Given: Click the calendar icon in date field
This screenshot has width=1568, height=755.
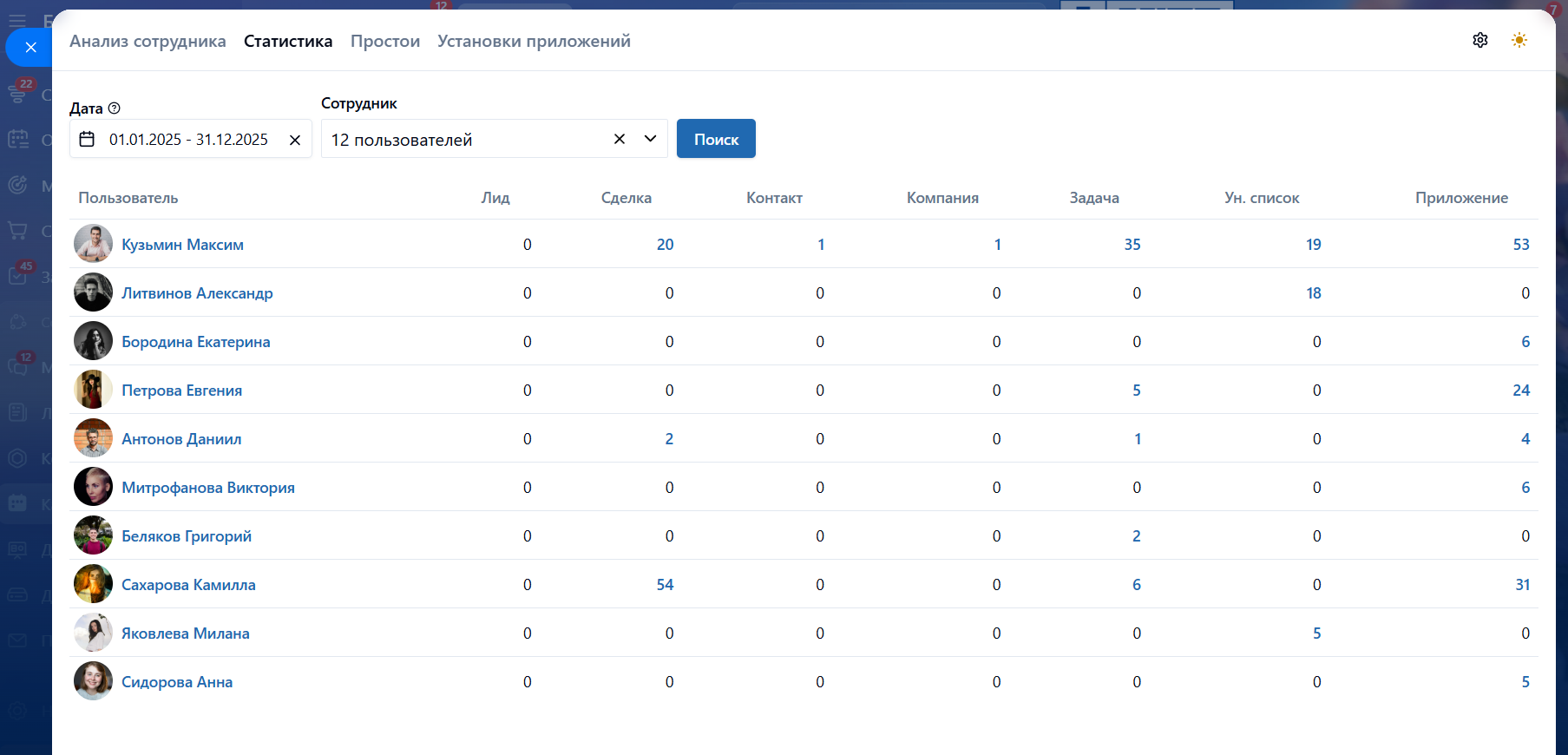Looking at the screenshot, I should (x=87, y=139).
